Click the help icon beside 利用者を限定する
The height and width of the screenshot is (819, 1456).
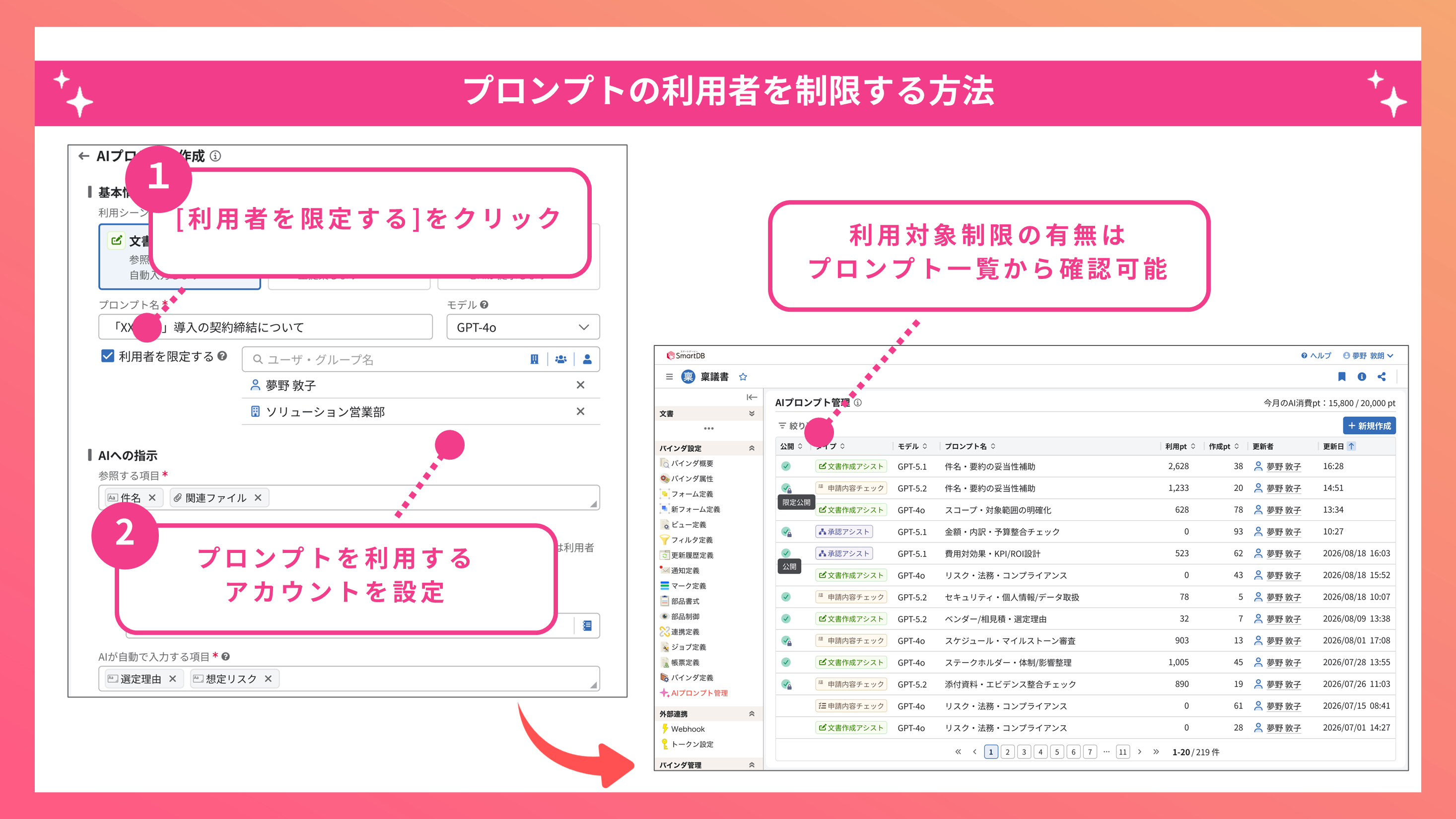point(222,355)
